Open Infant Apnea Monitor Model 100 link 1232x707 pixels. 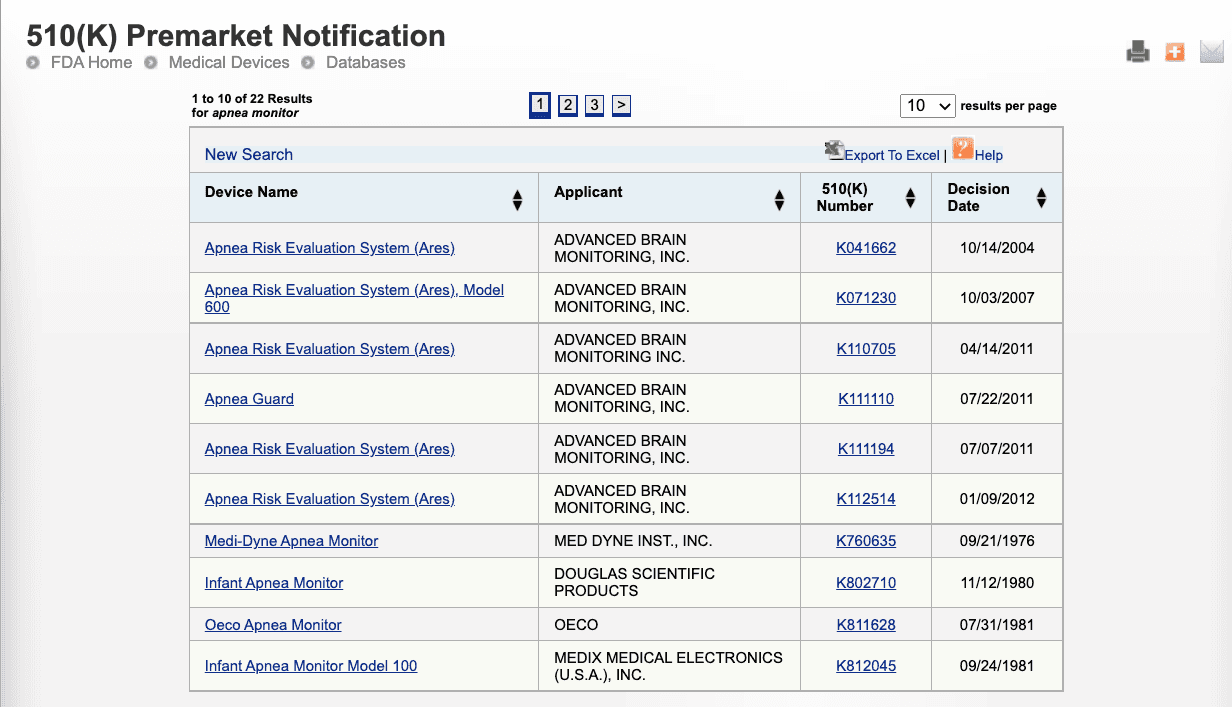point(311,666)
